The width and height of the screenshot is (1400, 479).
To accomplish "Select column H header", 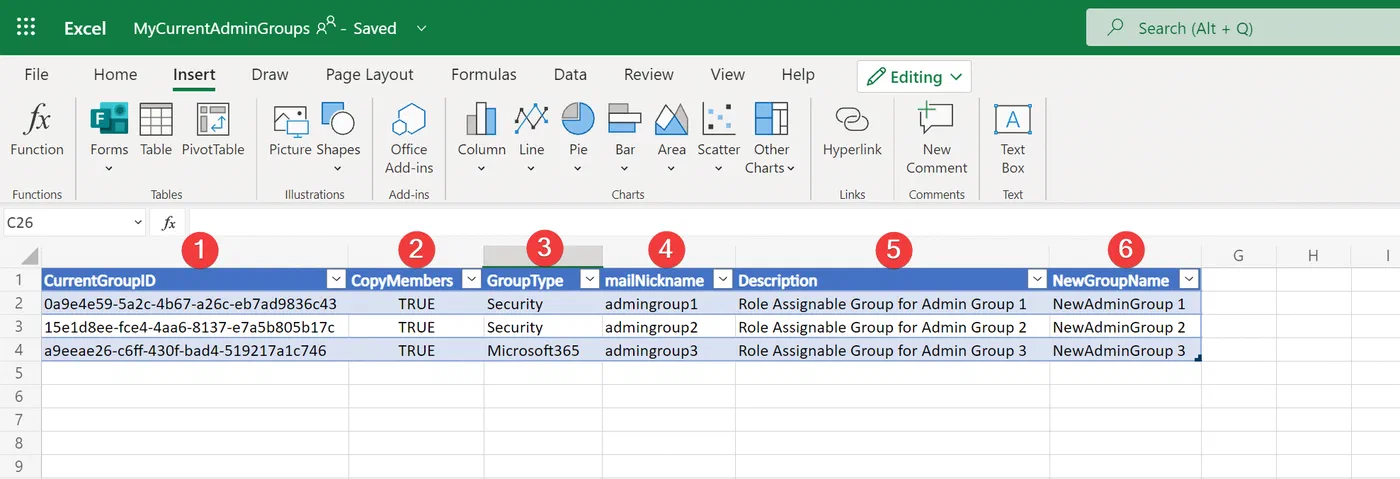I will click(x=1313, y=256).
